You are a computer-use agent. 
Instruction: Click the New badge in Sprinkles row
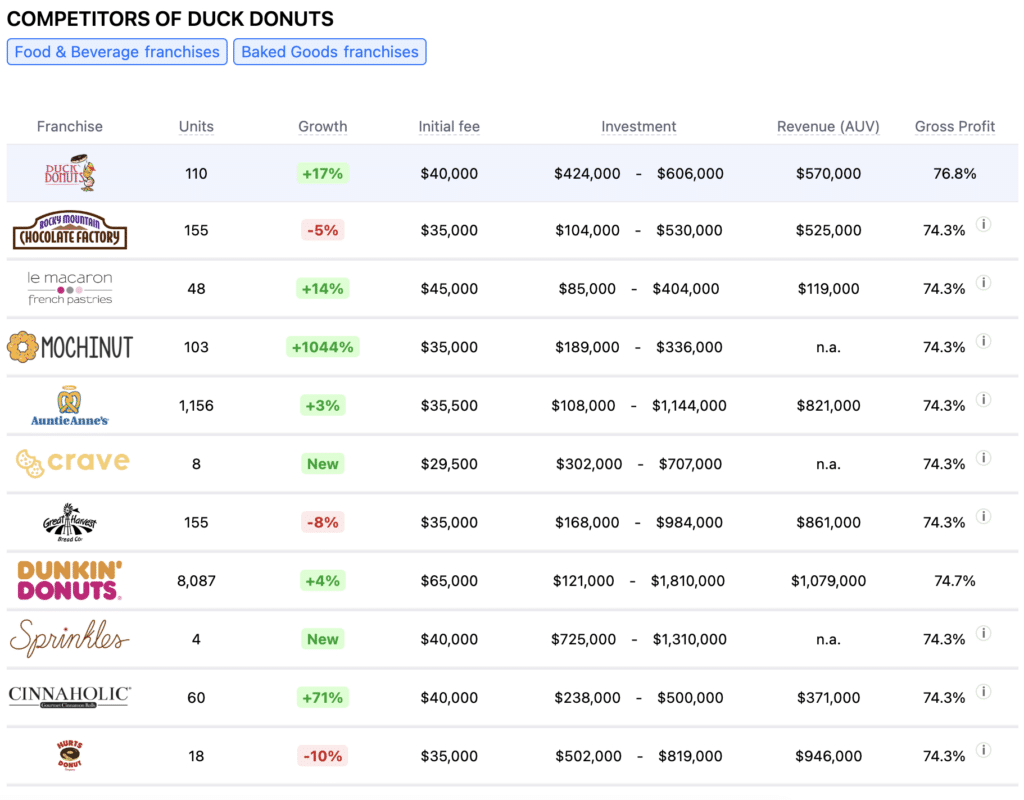pyautogui.click(x=323, y=639)
